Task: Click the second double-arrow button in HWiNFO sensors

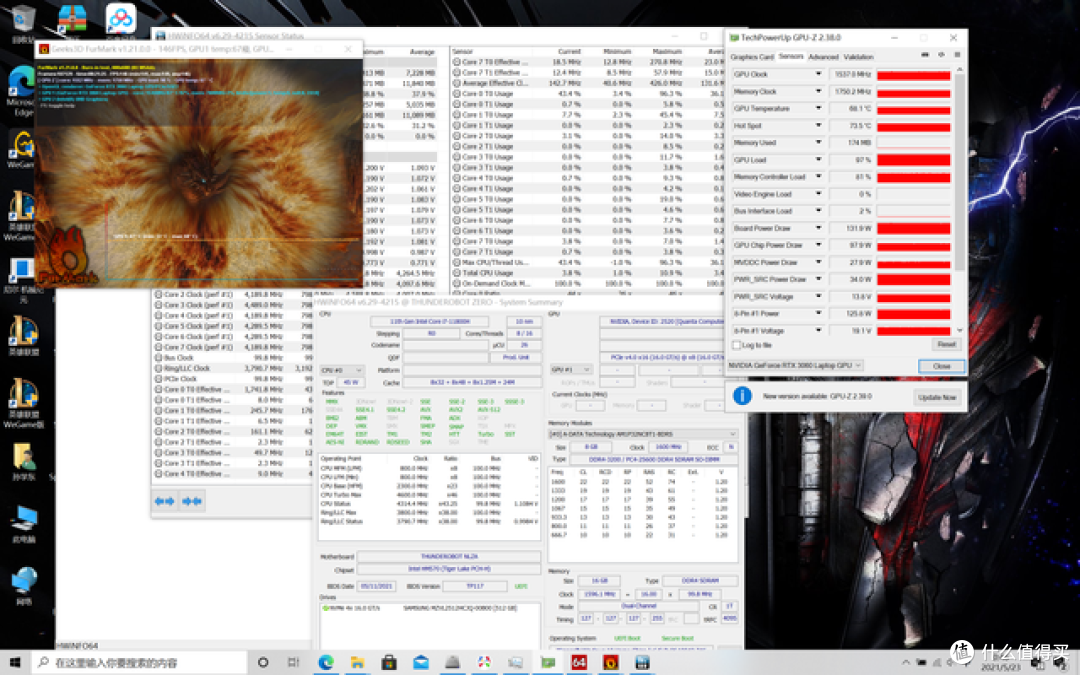Action: coord(191,501)
